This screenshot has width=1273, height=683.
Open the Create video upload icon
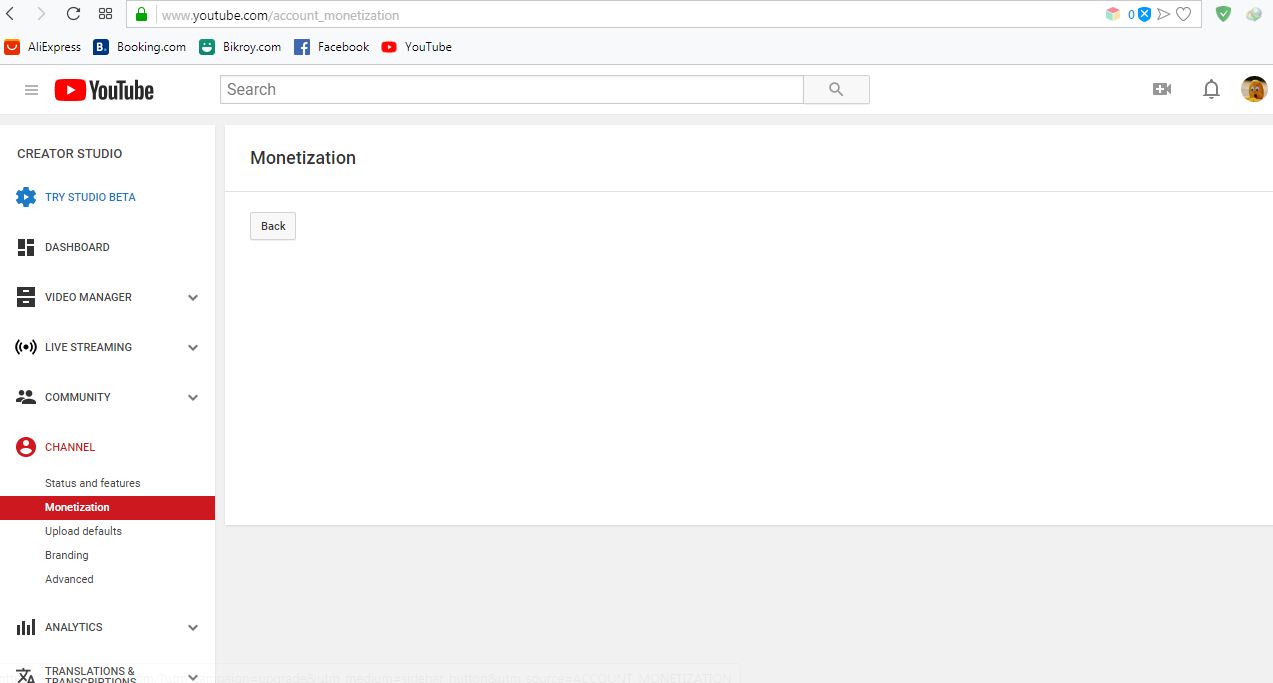(x=1161, y=89)
